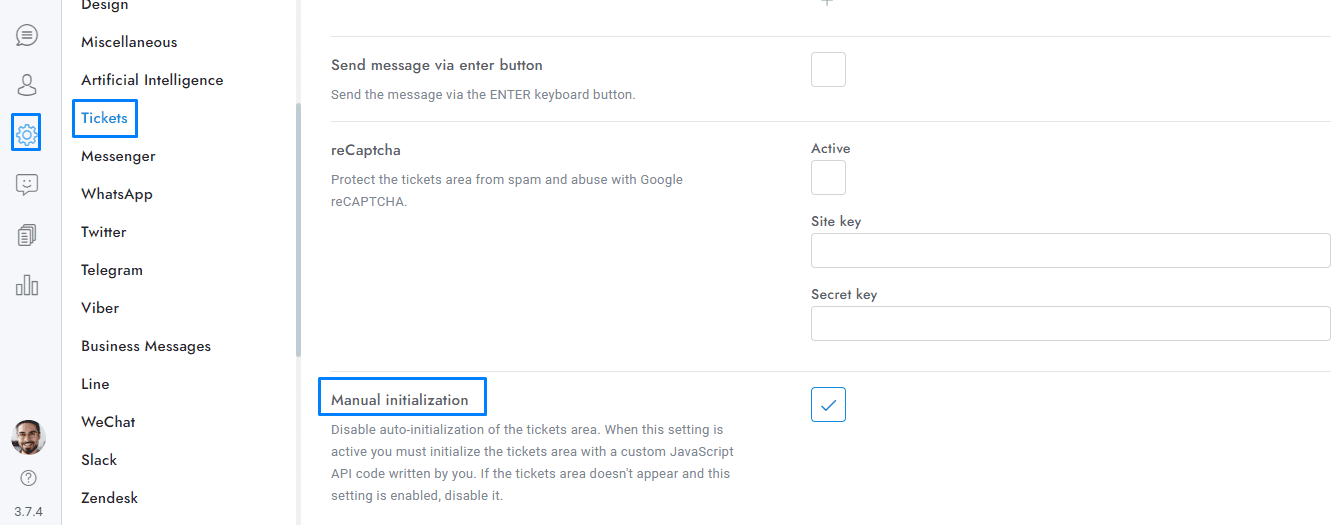Enable the reCaptcha Active checkbox
This screenshot has width=1342, height=525.
tap(828, 178)
